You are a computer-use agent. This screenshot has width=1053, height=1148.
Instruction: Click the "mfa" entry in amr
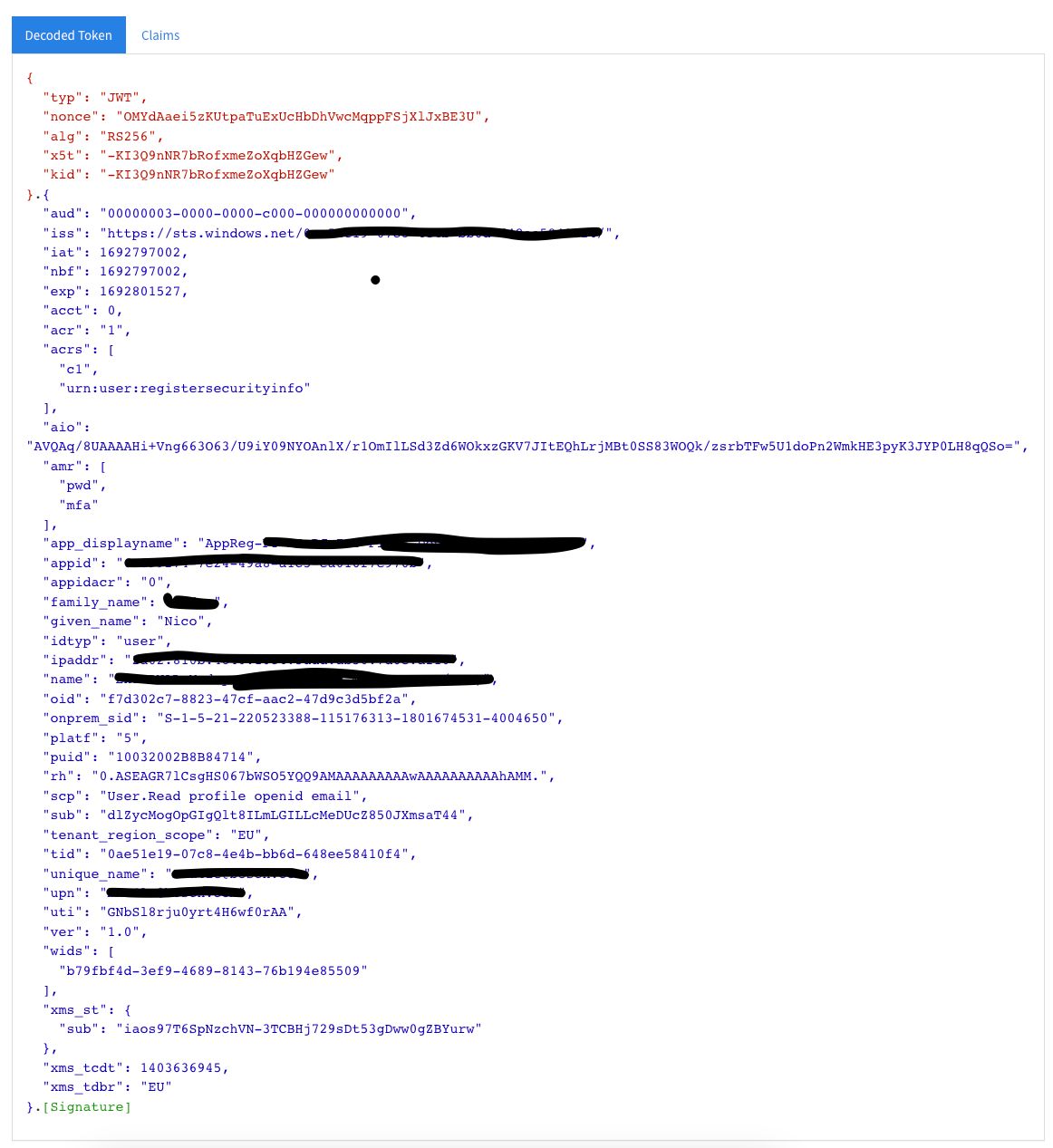click(x=78, y=506)
